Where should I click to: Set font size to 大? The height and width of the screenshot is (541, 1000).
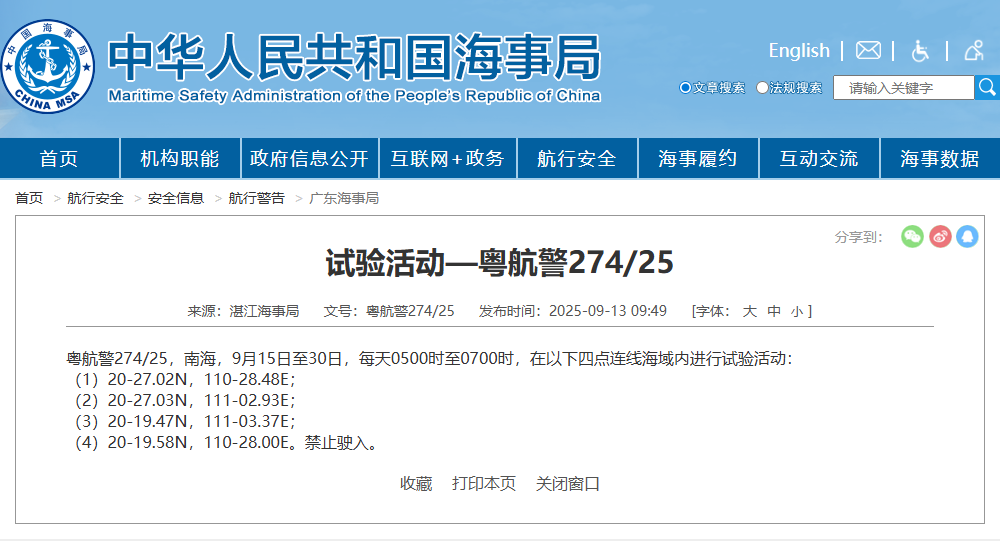pyautogui.click(x=749, y=311)
